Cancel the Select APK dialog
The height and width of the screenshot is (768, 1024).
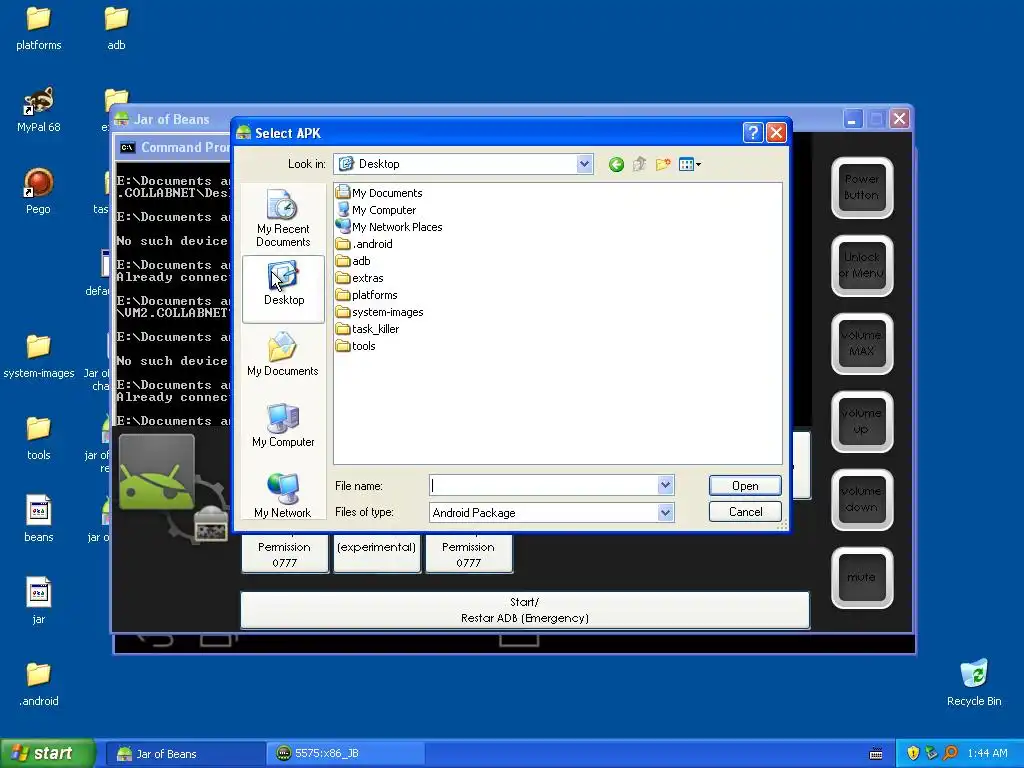[745, 512]
